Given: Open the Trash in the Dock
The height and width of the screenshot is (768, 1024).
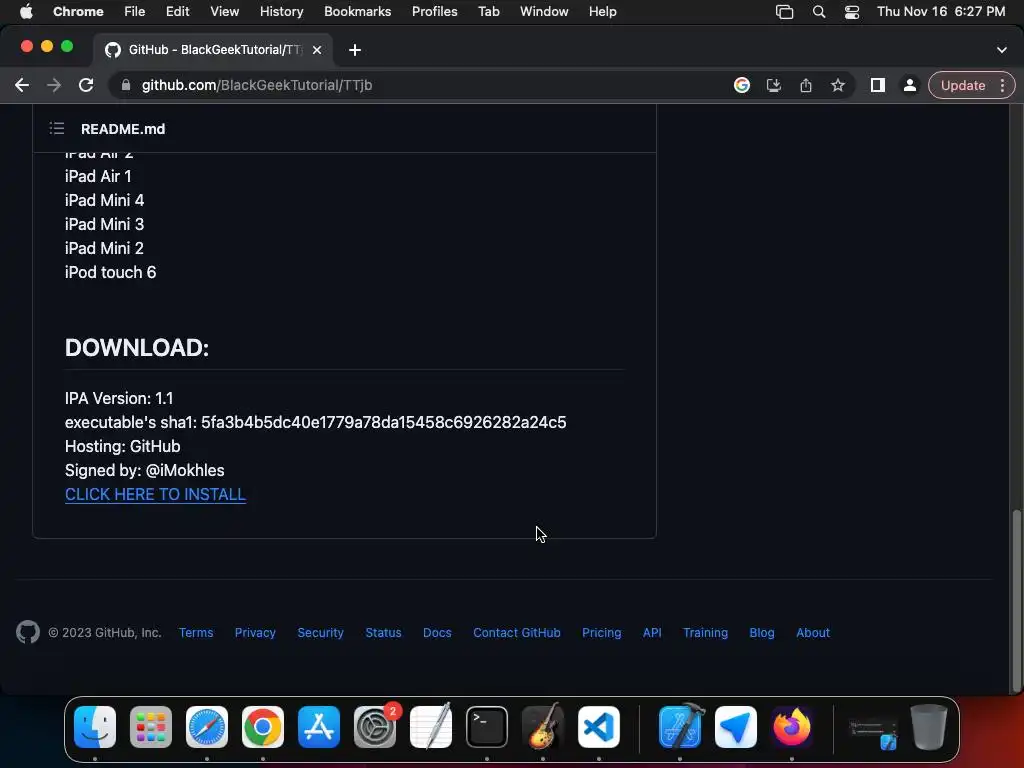Looking at the screenshot, I should [x=929, y=727].
